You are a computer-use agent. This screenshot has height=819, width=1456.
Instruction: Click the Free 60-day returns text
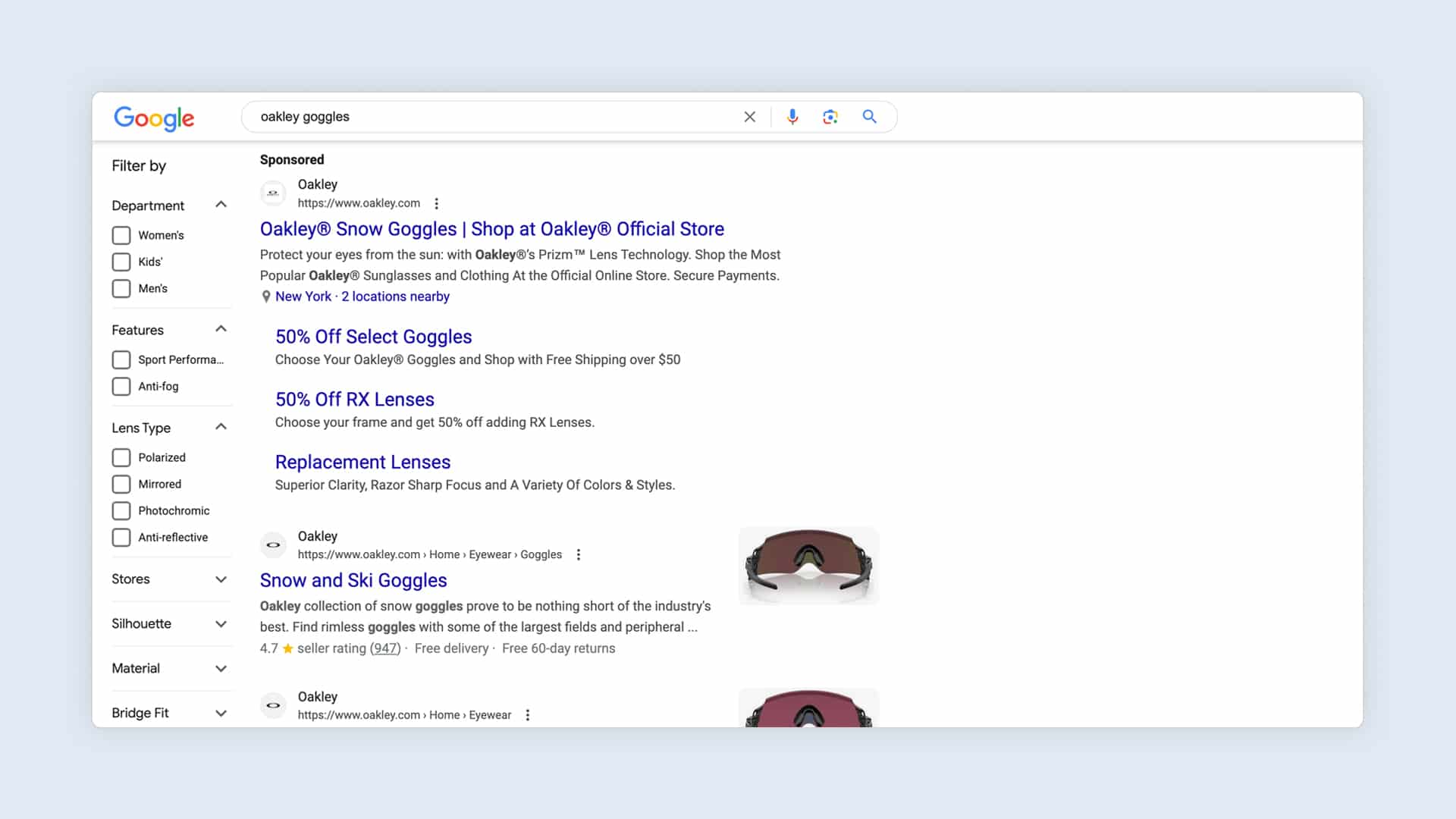click(558, 648)
